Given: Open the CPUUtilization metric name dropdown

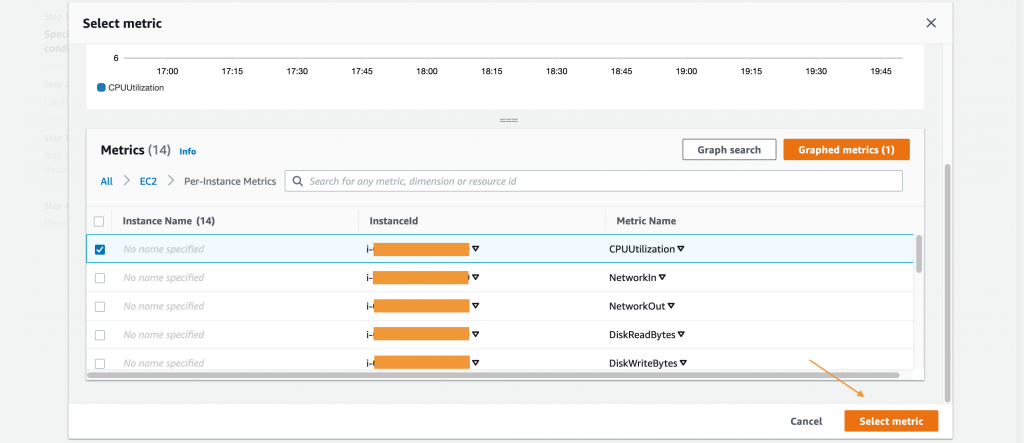Looking at the screenshot, I should [x=680, y=249].
